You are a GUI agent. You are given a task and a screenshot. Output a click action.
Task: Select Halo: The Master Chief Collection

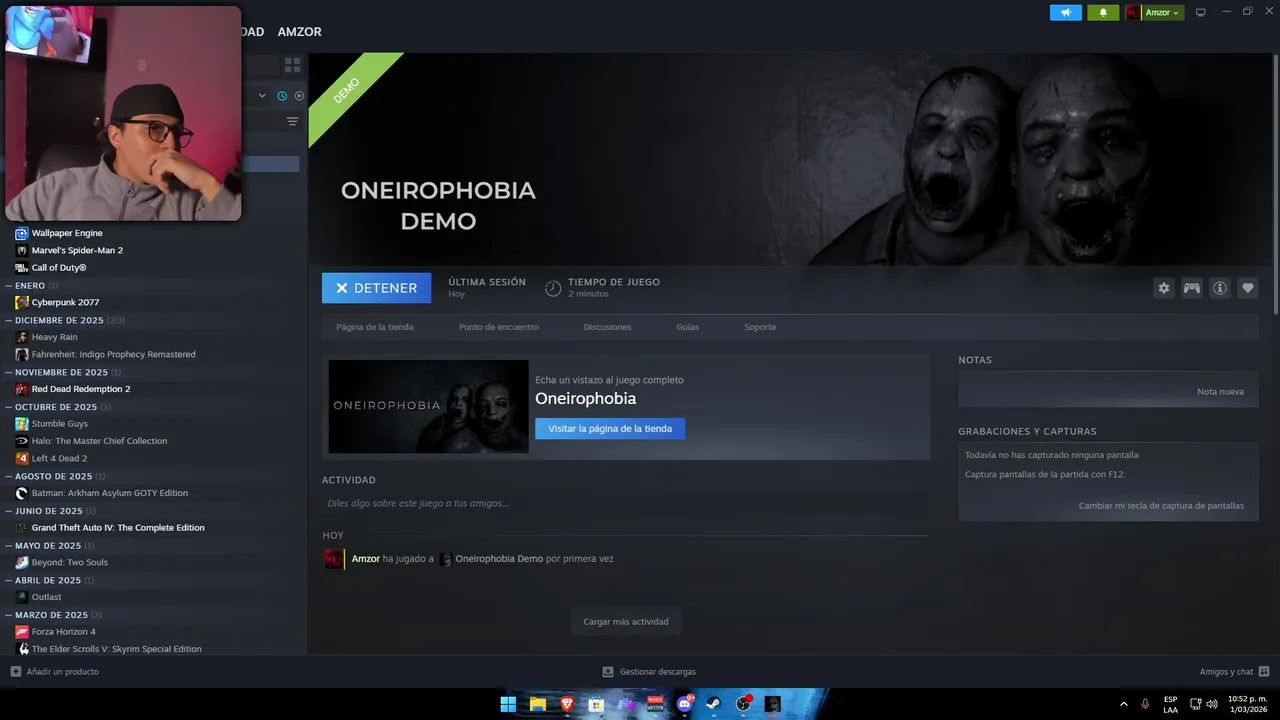coord(99,441)
